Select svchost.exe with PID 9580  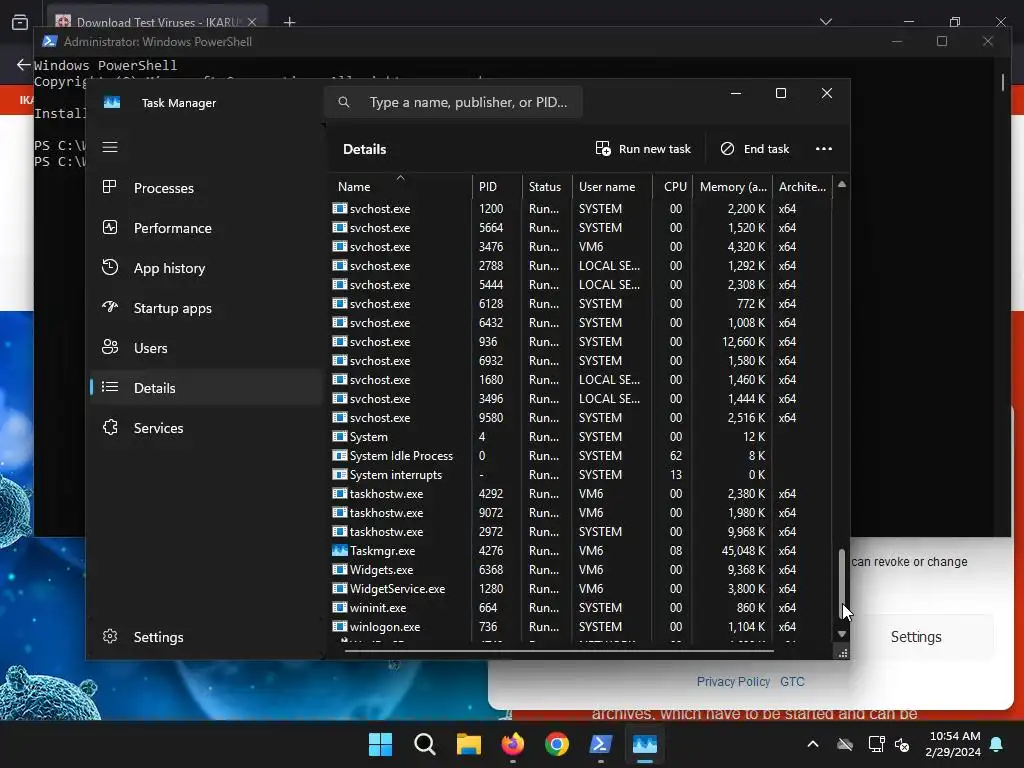click(x=580, y=417)
